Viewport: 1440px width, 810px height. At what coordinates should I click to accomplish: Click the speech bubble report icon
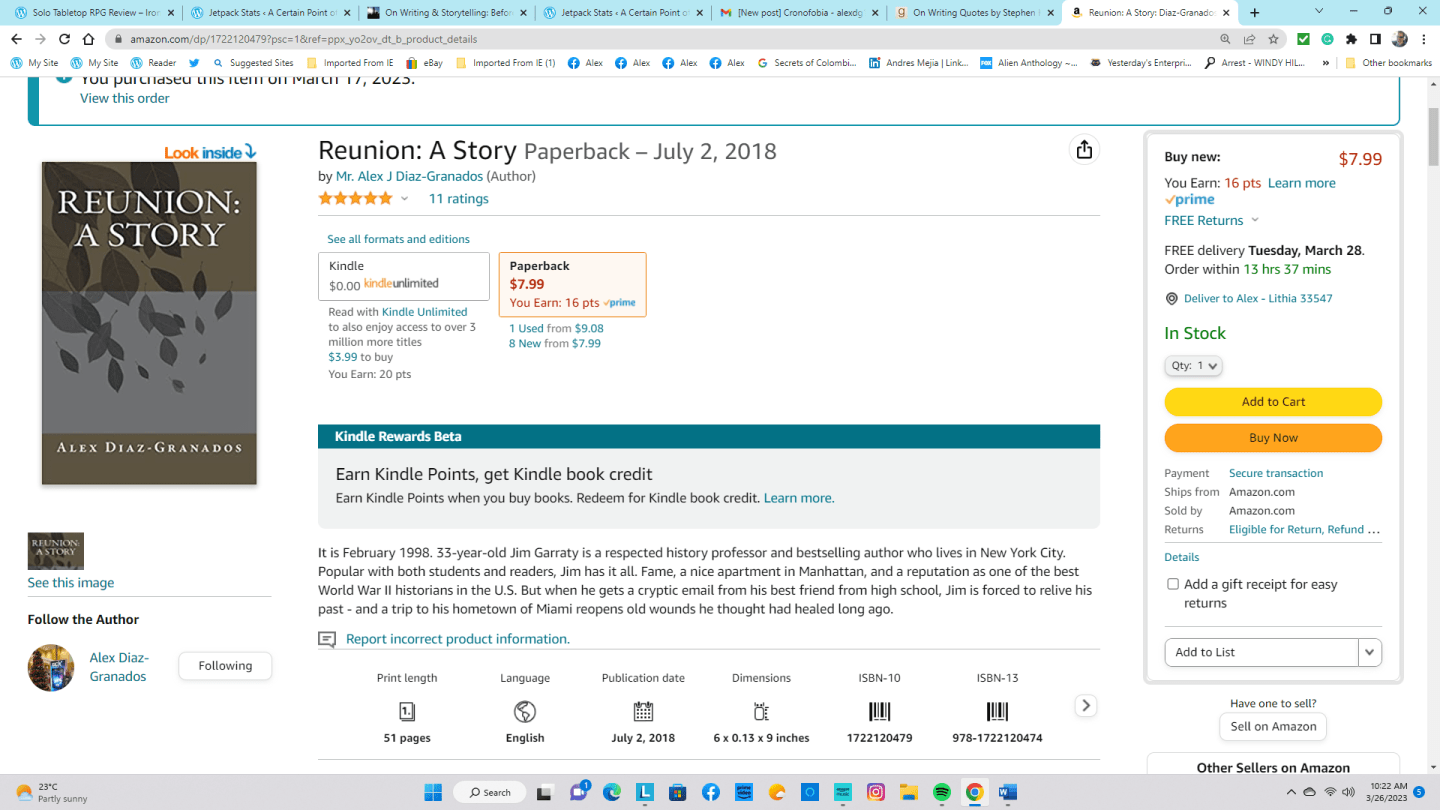coord(327,638)
